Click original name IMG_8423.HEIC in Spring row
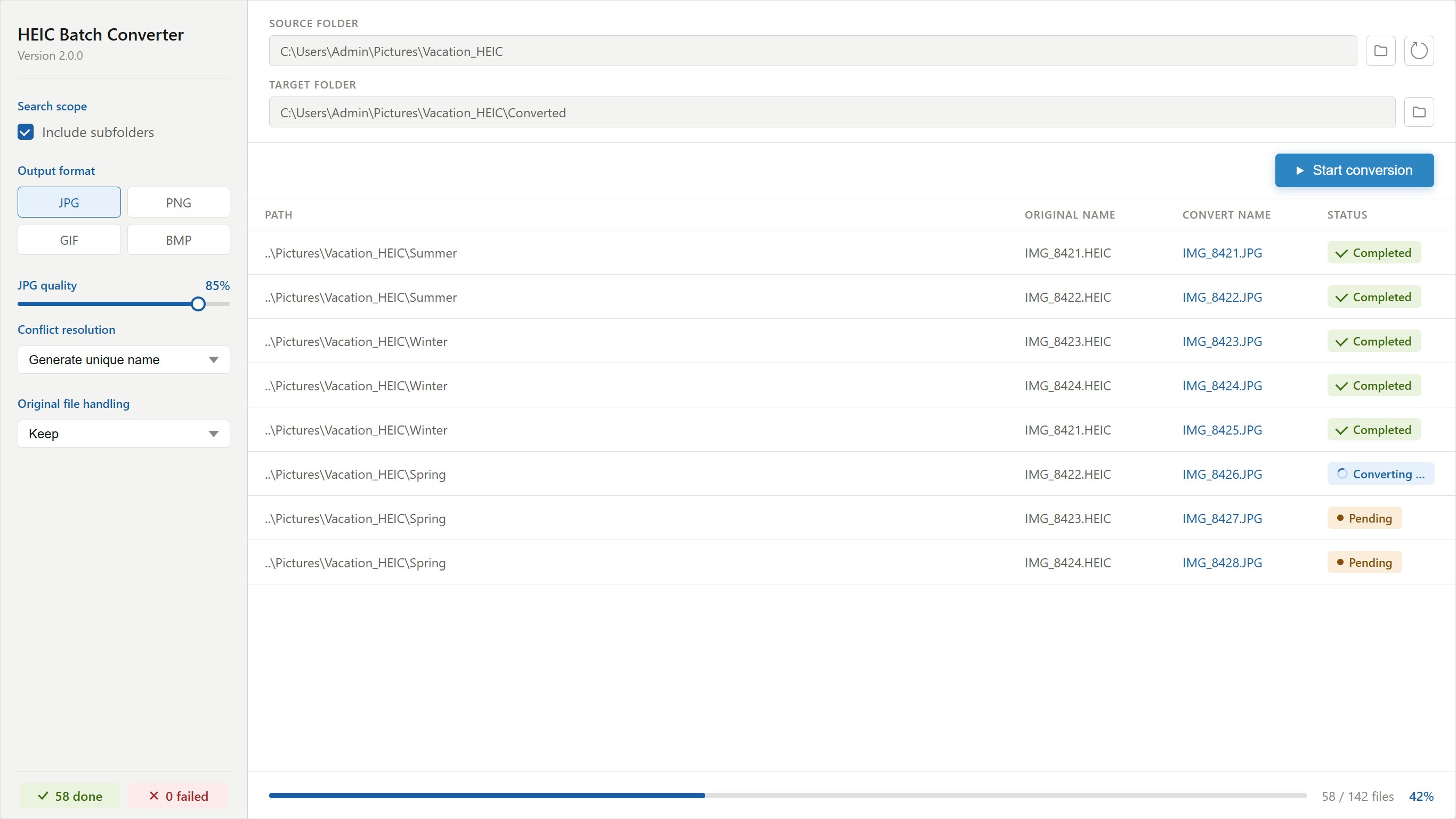1456x819 pixels. pos(1067,519)
